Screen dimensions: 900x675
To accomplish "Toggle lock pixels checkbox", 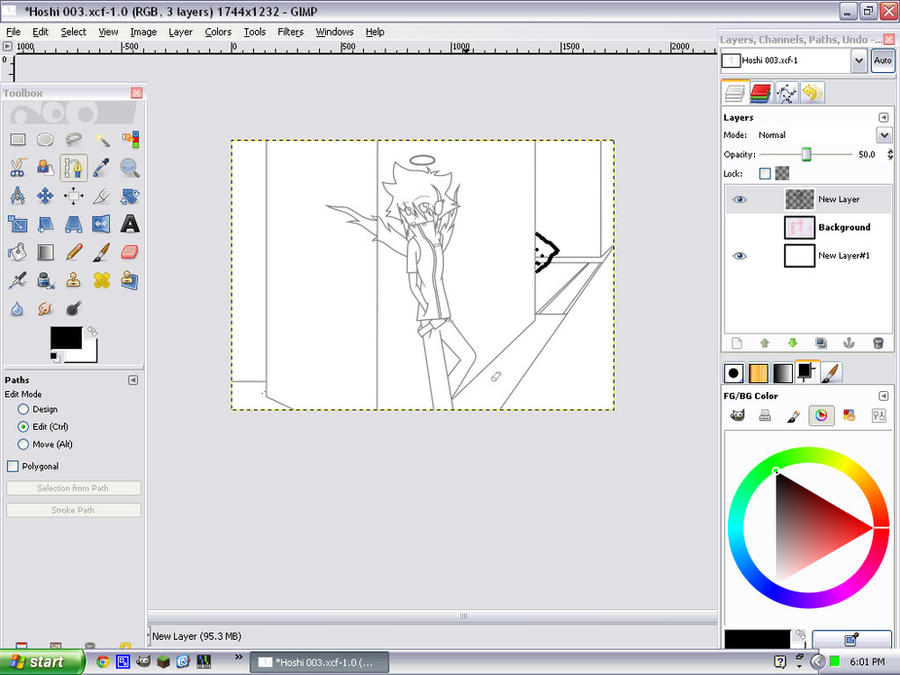I will [765, 173].
